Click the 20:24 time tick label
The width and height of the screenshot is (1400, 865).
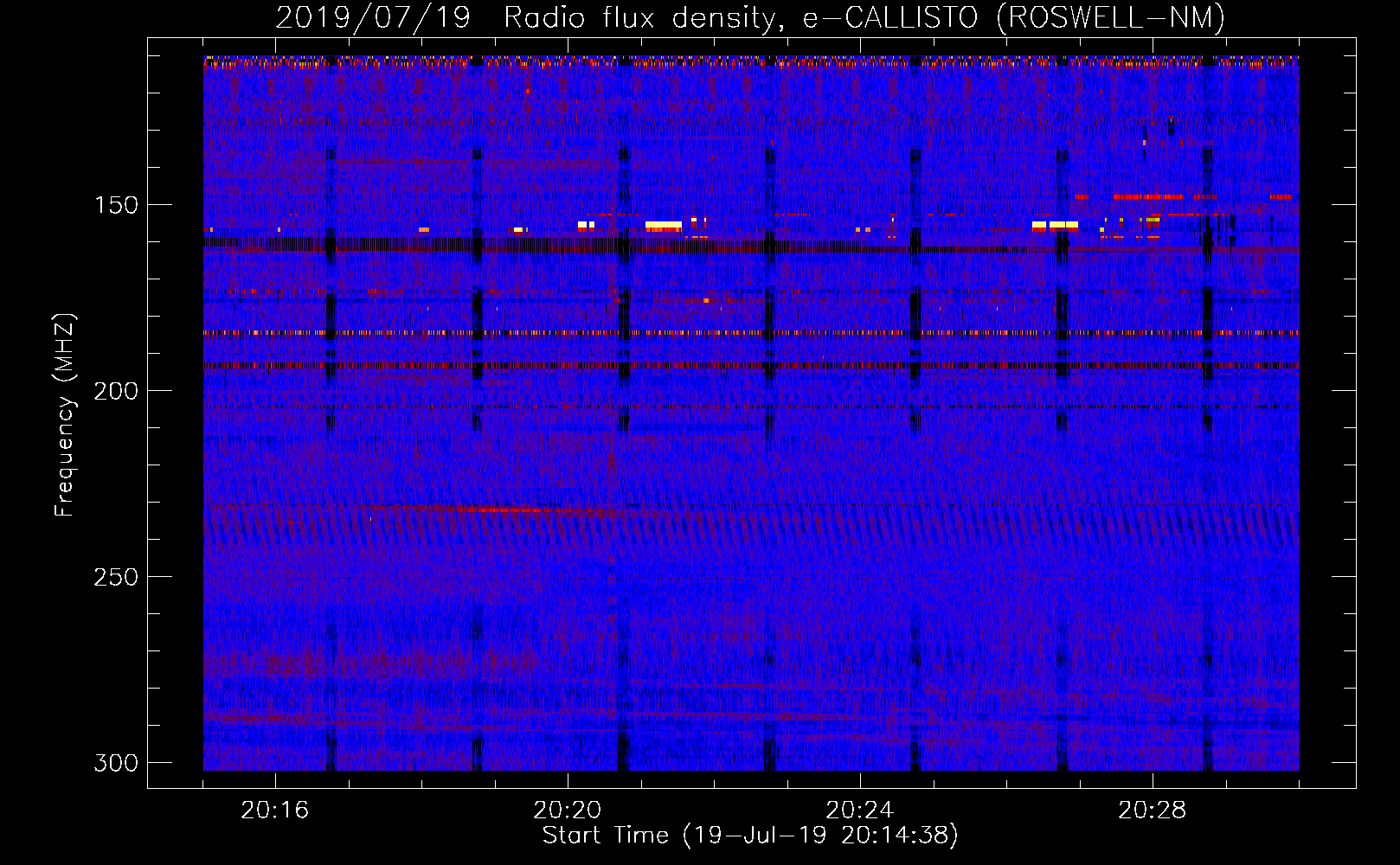pyautogui.click(x=860, y=810)
